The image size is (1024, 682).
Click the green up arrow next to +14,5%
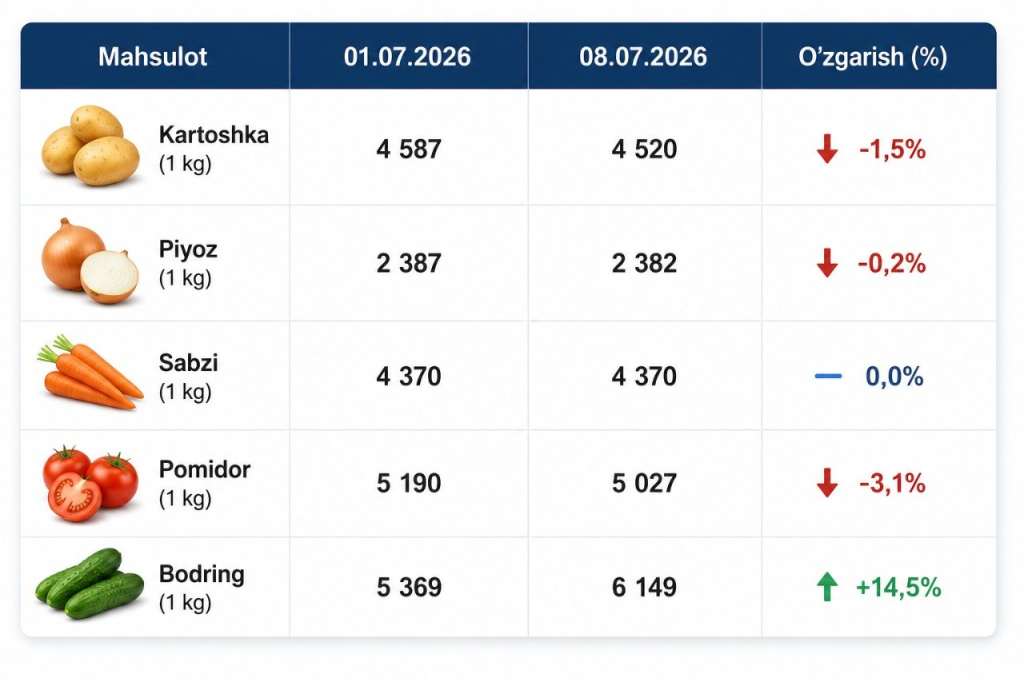827,587
